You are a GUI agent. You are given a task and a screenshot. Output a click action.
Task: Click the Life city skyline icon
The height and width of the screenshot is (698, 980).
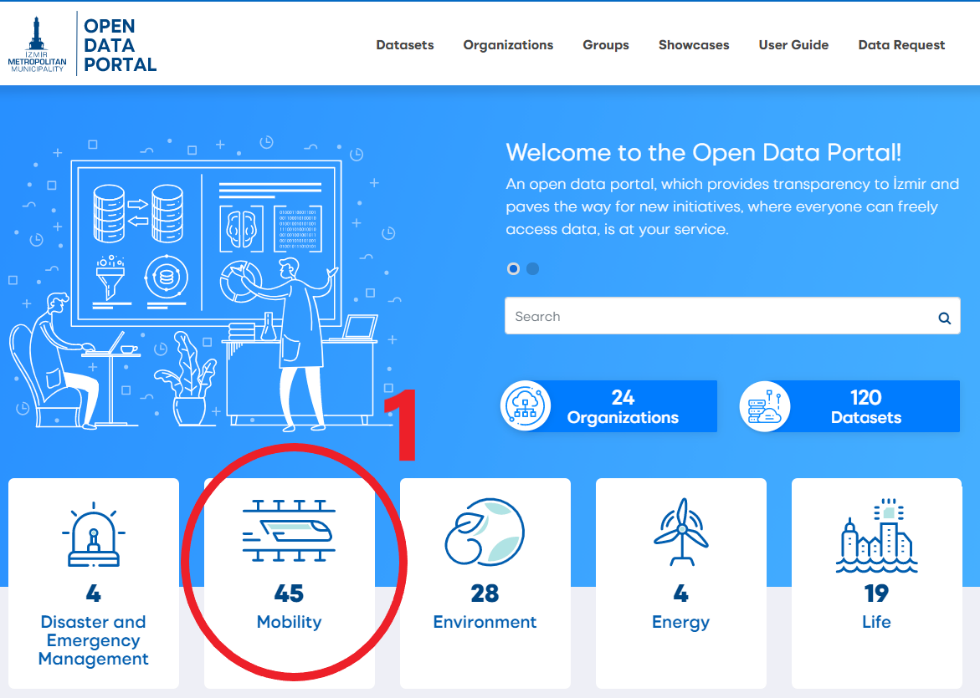(x=876, y=535)
